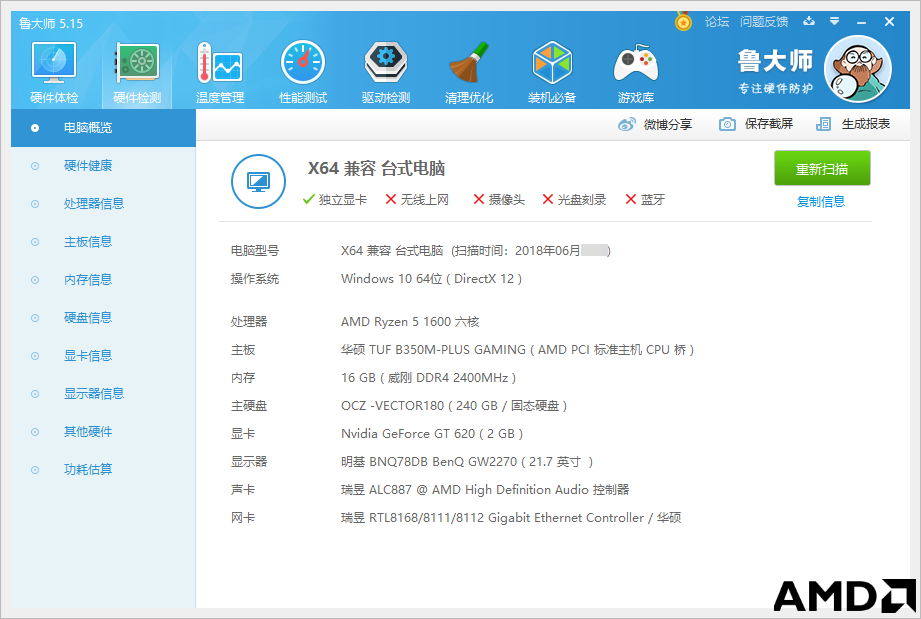This screenshot has width=921, height=619.
Task: Click the gold medal icon in title bar
Action: click(x=683, y=22)
